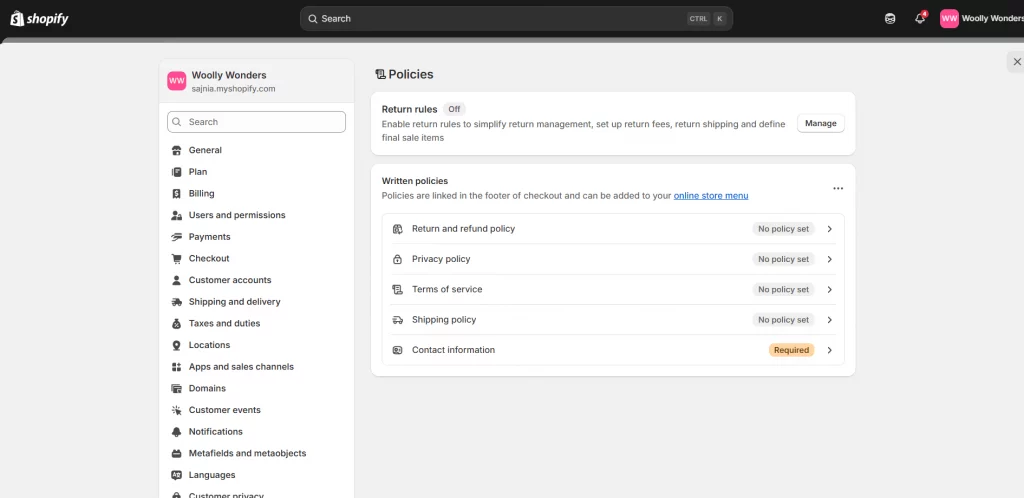This screenshot has height=498, width=1024.
Task: Open the Sidekick assistant icon
Action: (890, 19)
